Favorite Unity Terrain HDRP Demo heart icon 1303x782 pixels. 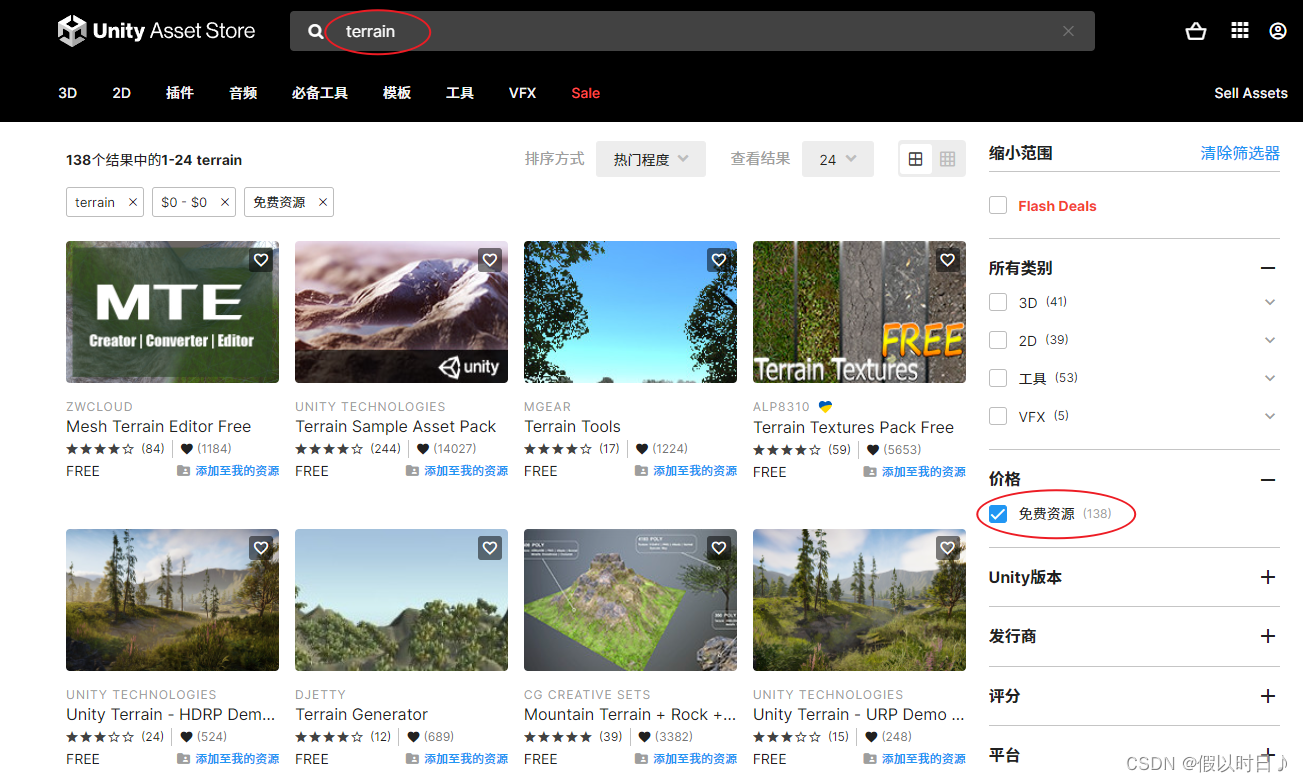point(261,548)
